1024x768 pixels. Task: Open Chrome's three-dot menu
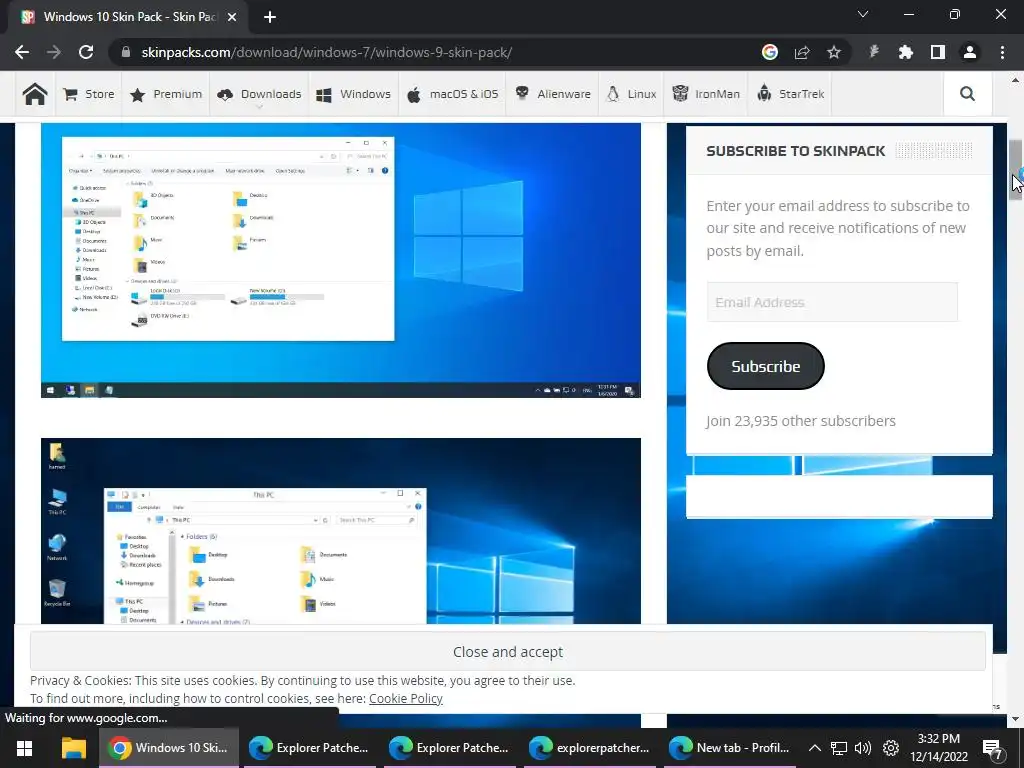1002,52
